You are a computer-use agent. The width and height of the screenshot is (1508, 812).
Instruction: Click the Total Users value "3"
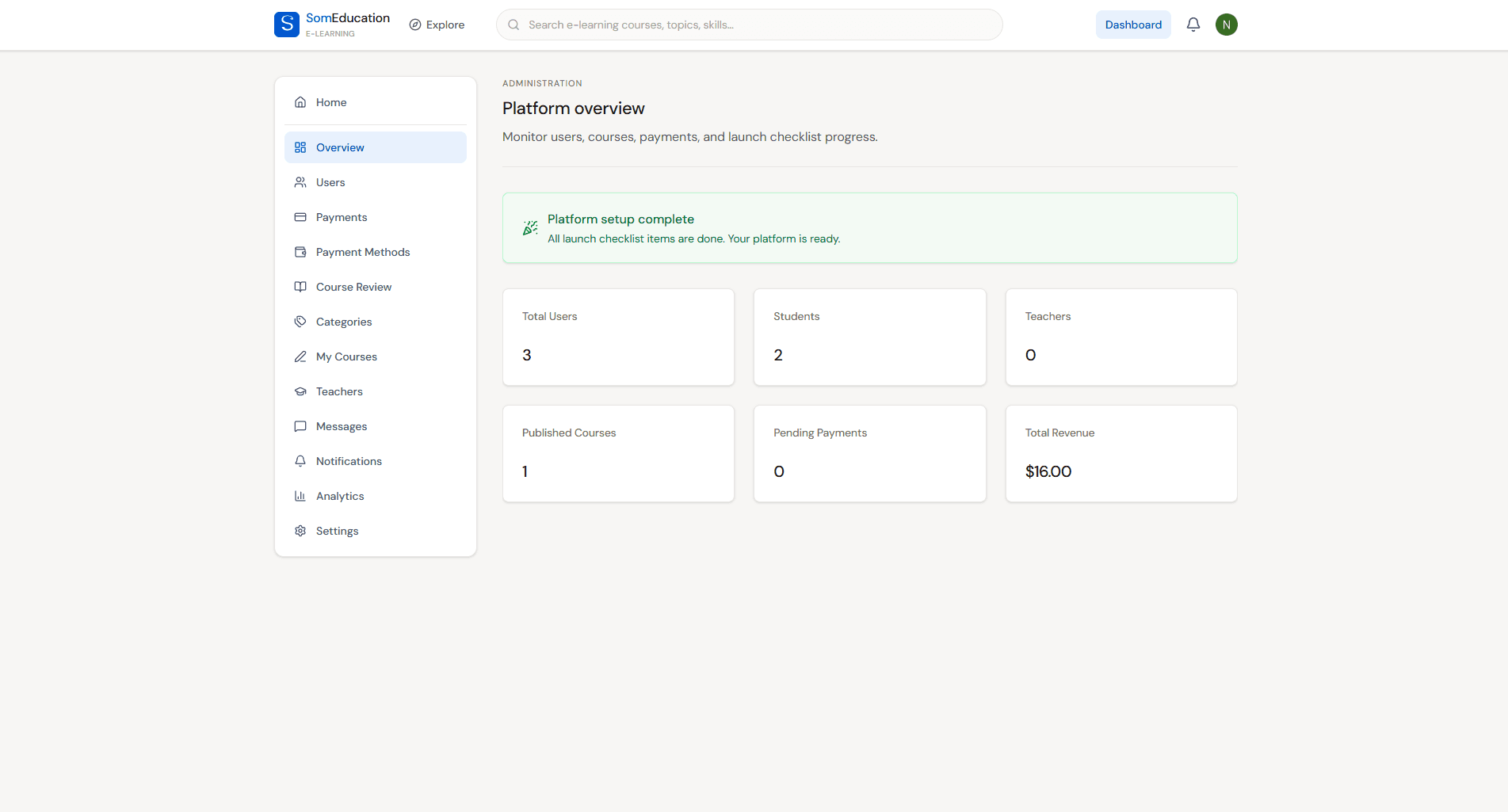[x=527, y=355]
